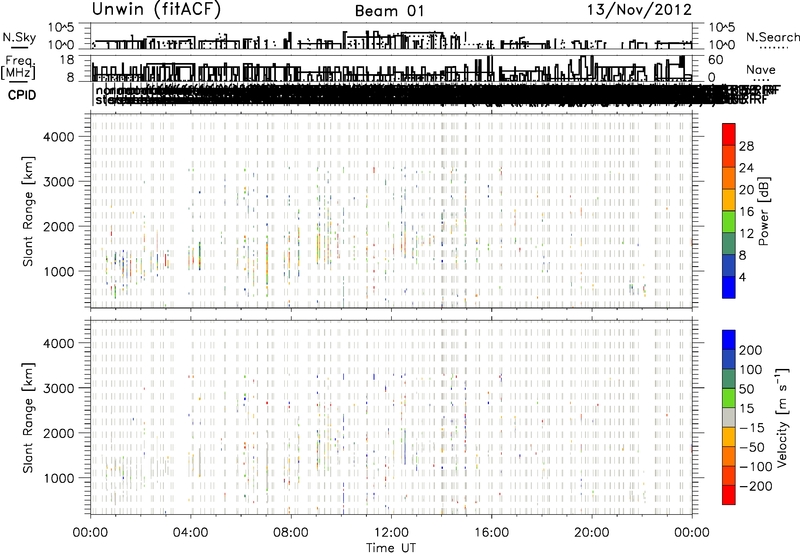The image size is (800, 554).
Task: Click the "15" tick on the Velocity colorbar
Action: pos(745,409)
